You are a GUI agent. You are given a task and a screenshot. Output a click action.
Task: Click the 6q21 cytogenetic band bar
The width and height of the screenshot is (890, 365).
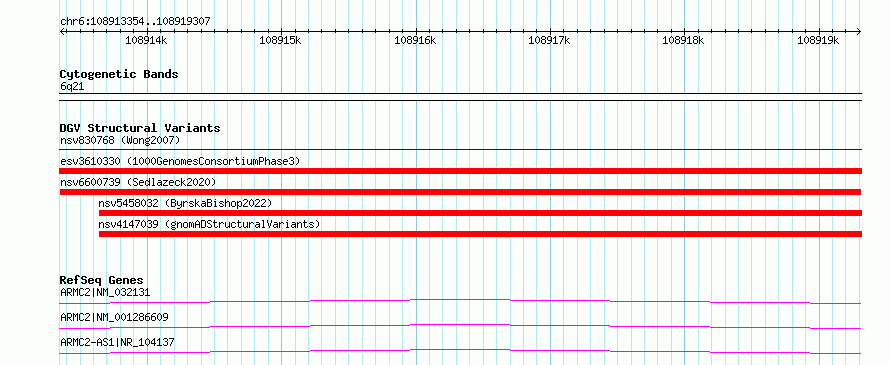(461, 97)
